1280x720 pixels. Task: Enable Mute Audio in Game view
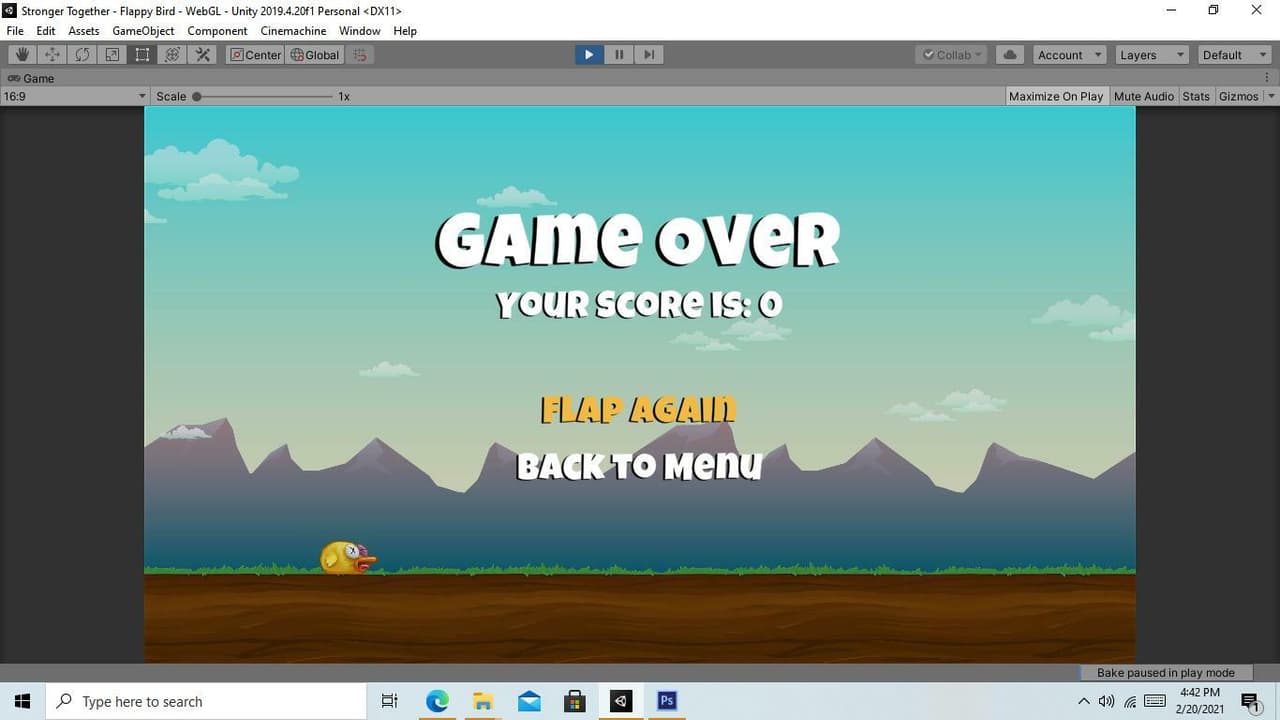pyautogui.click(x=1144, y=96)
